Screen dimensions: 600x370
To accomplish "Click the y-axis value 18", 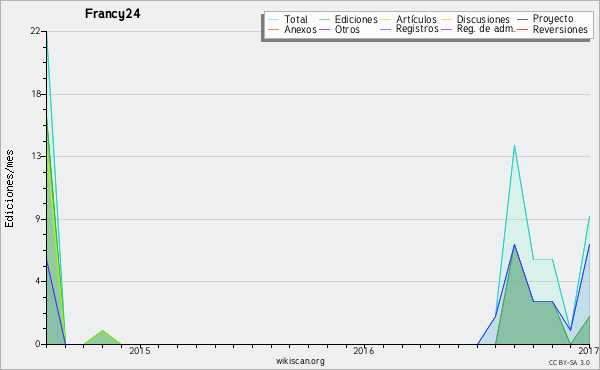I will 36,94.
